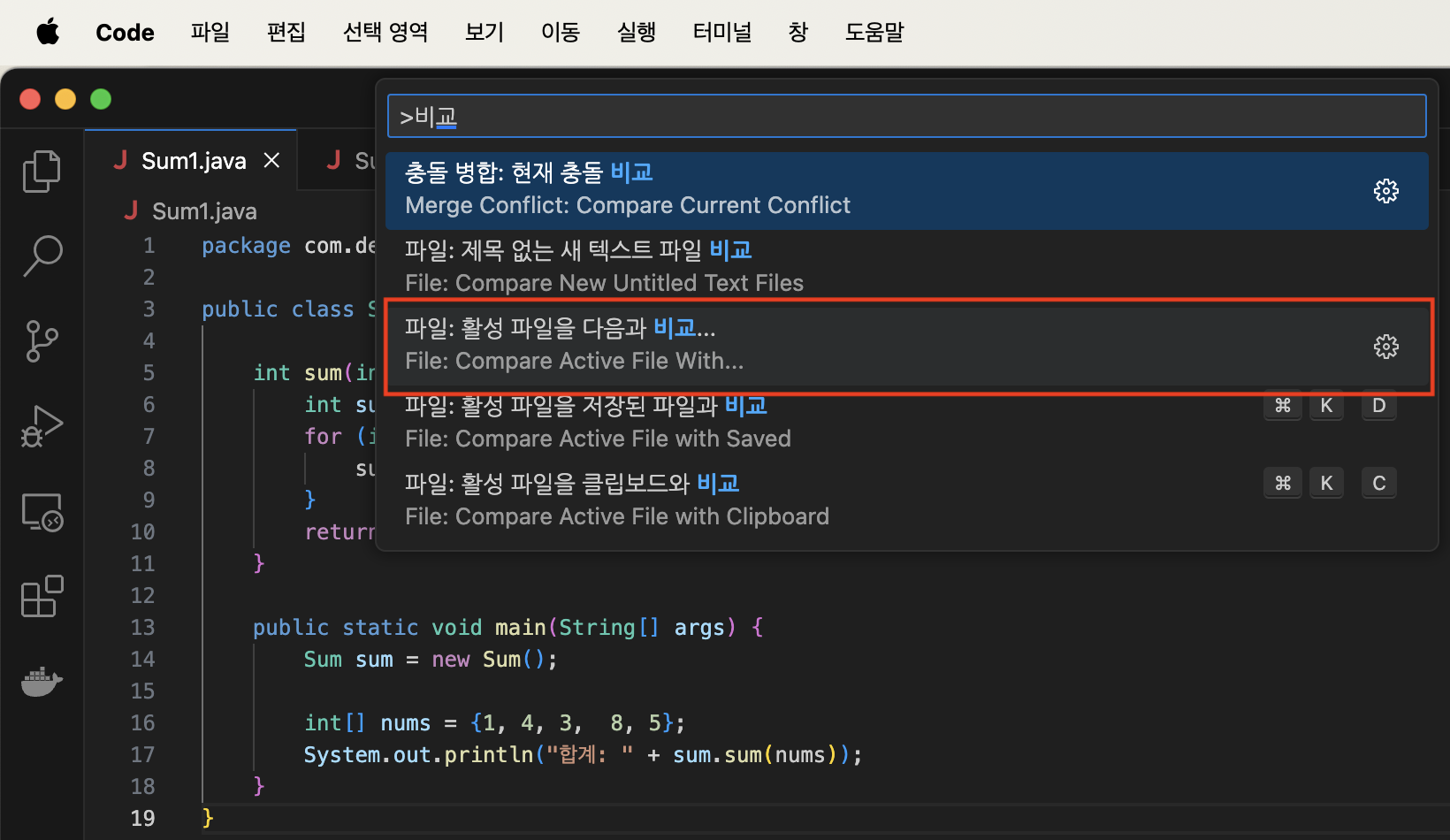
Task: Click the "합계: " string literal
Action: click(x=590, y=754)
